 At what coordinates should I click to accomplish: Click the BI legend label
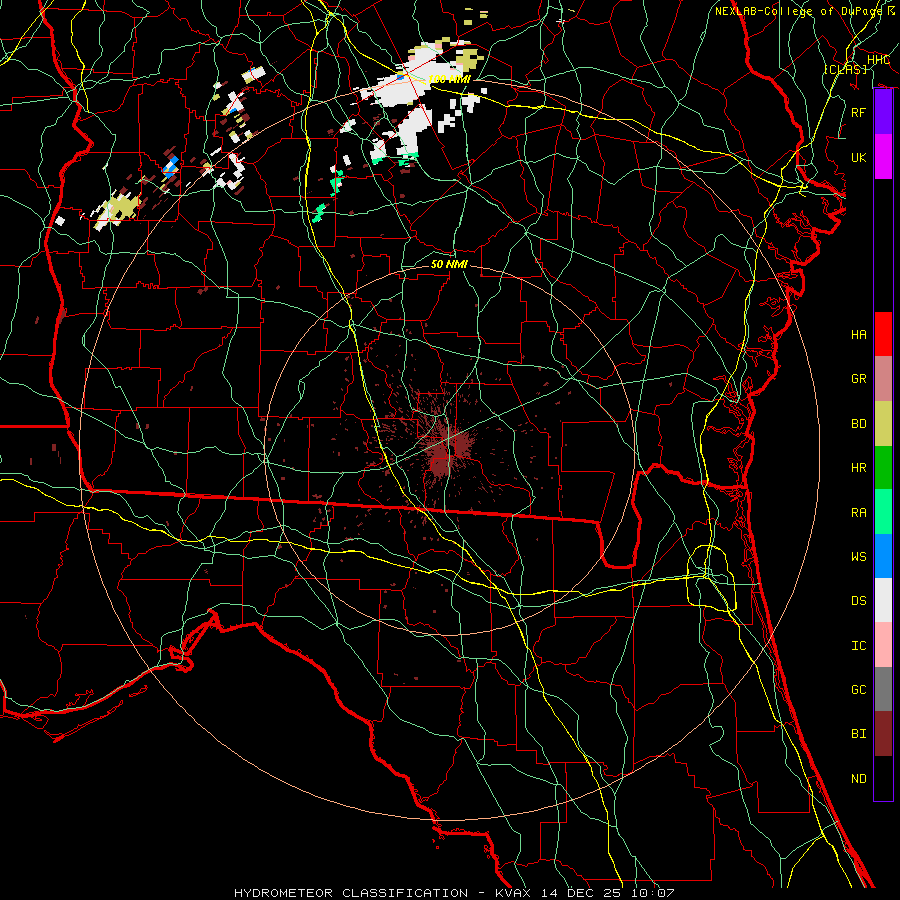pyautogui.click(x=859, y=734)
